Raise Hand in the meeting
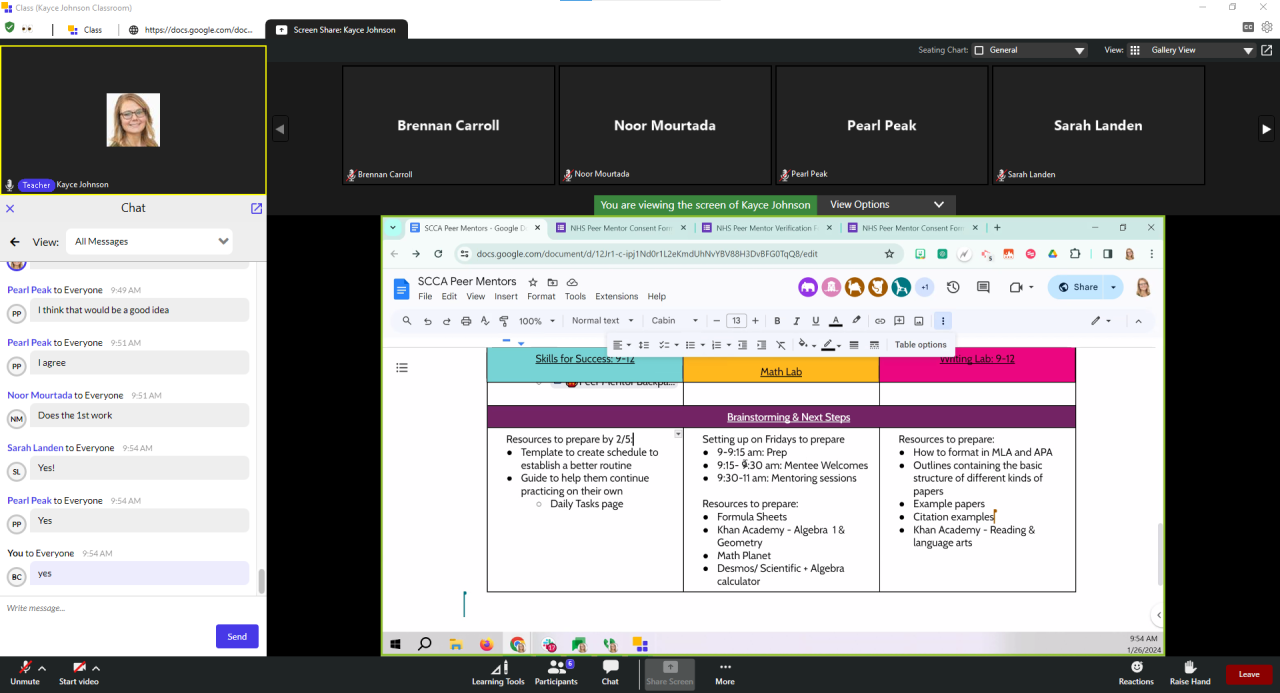 tap(1190, 671)
